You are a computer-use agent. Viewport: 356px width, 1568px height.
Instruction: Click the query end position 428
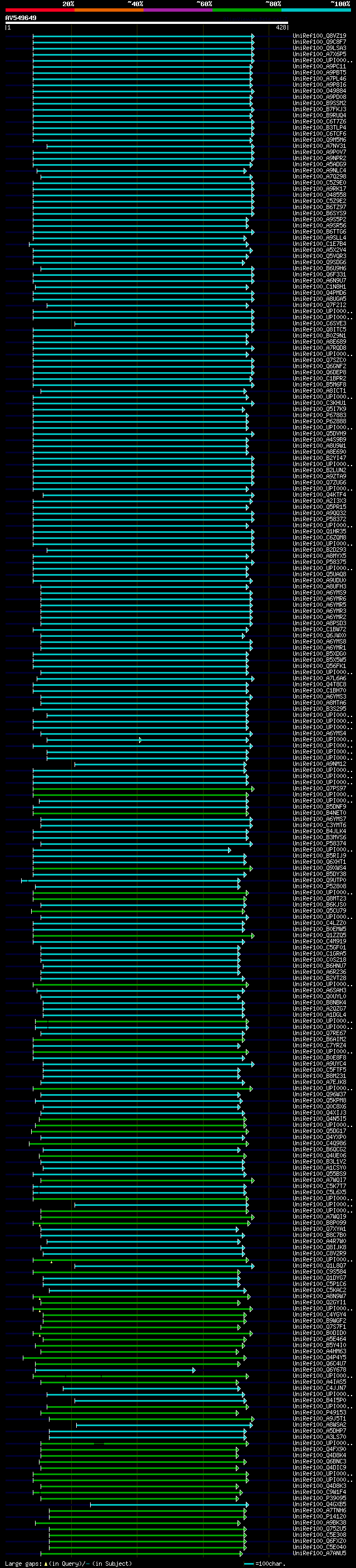(280, 27)
